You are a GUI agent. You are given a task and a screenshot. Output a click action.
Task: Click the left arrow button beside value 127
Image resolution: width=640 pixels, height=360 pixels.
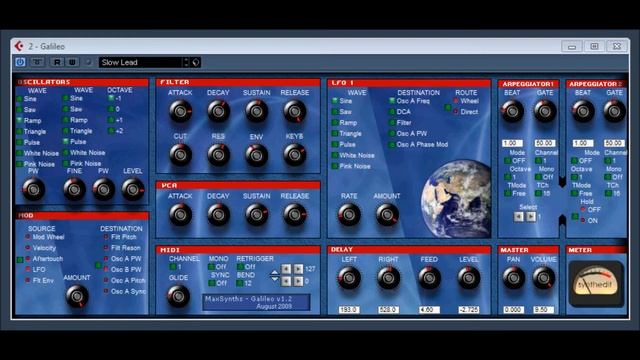[286, 269]
